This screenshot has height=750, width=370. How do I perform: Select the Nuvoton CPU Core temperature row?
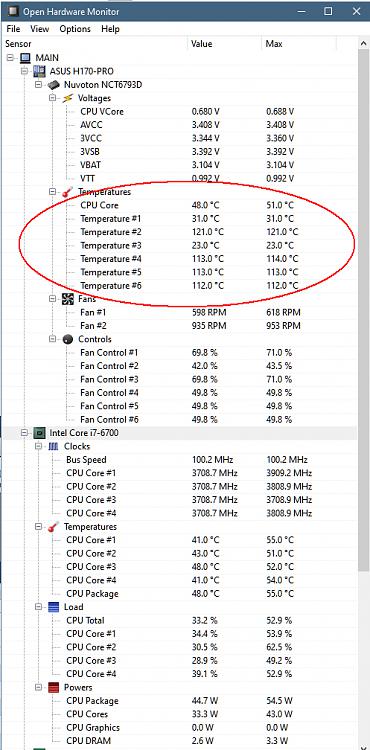click(179, 205)
